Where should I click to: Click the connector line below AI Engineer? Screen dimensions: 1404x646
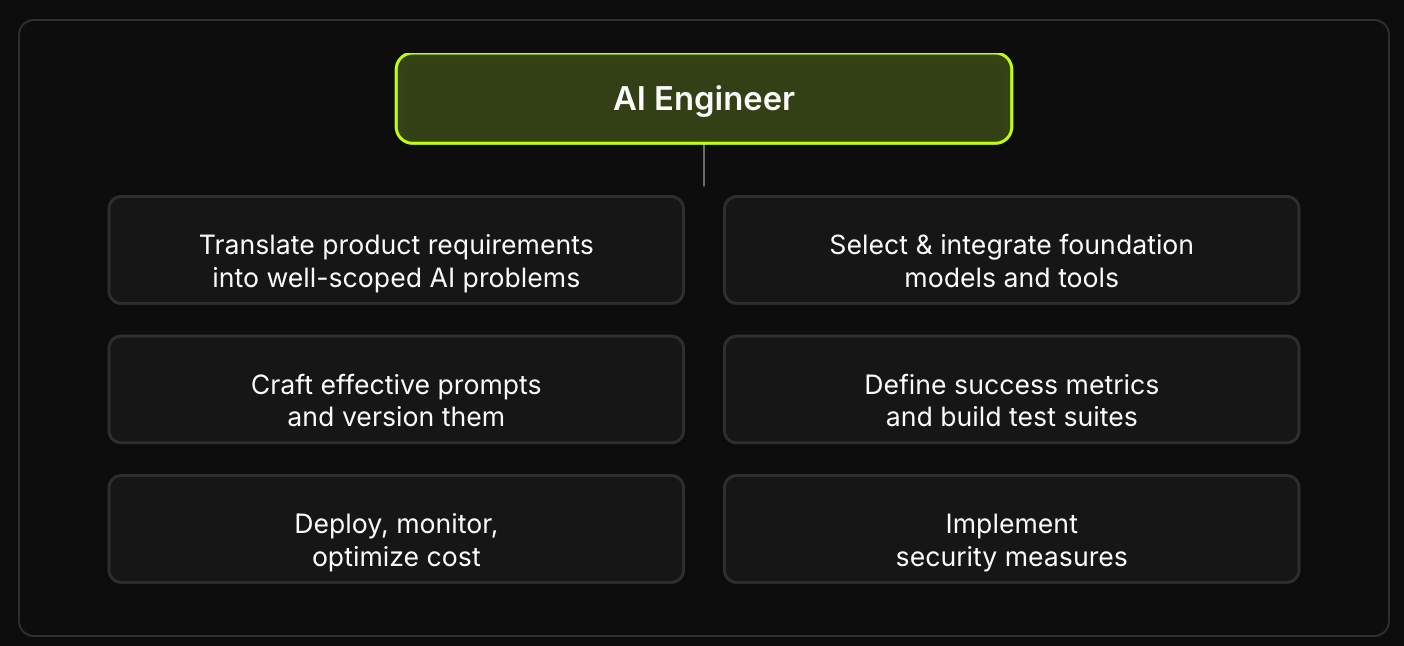tap(704, 166)
